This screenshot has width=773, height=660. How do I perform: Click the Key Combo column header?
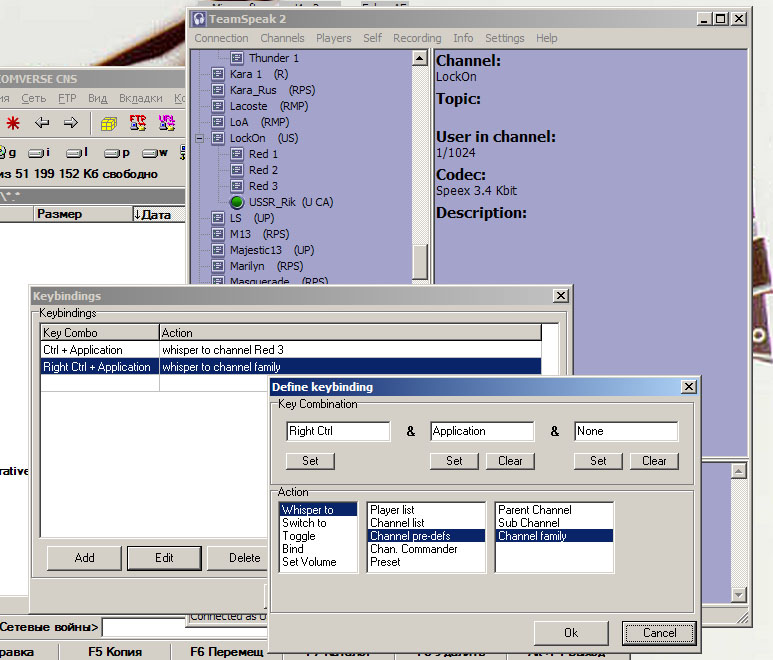click(x=100, y=333)
